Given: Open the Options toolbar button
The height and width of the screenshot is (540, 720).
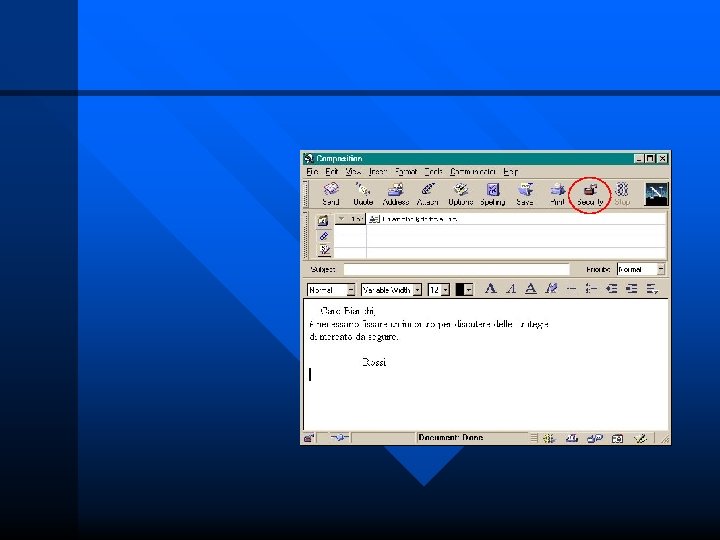Looking at the screenshot, I should (x=461, y=194).
